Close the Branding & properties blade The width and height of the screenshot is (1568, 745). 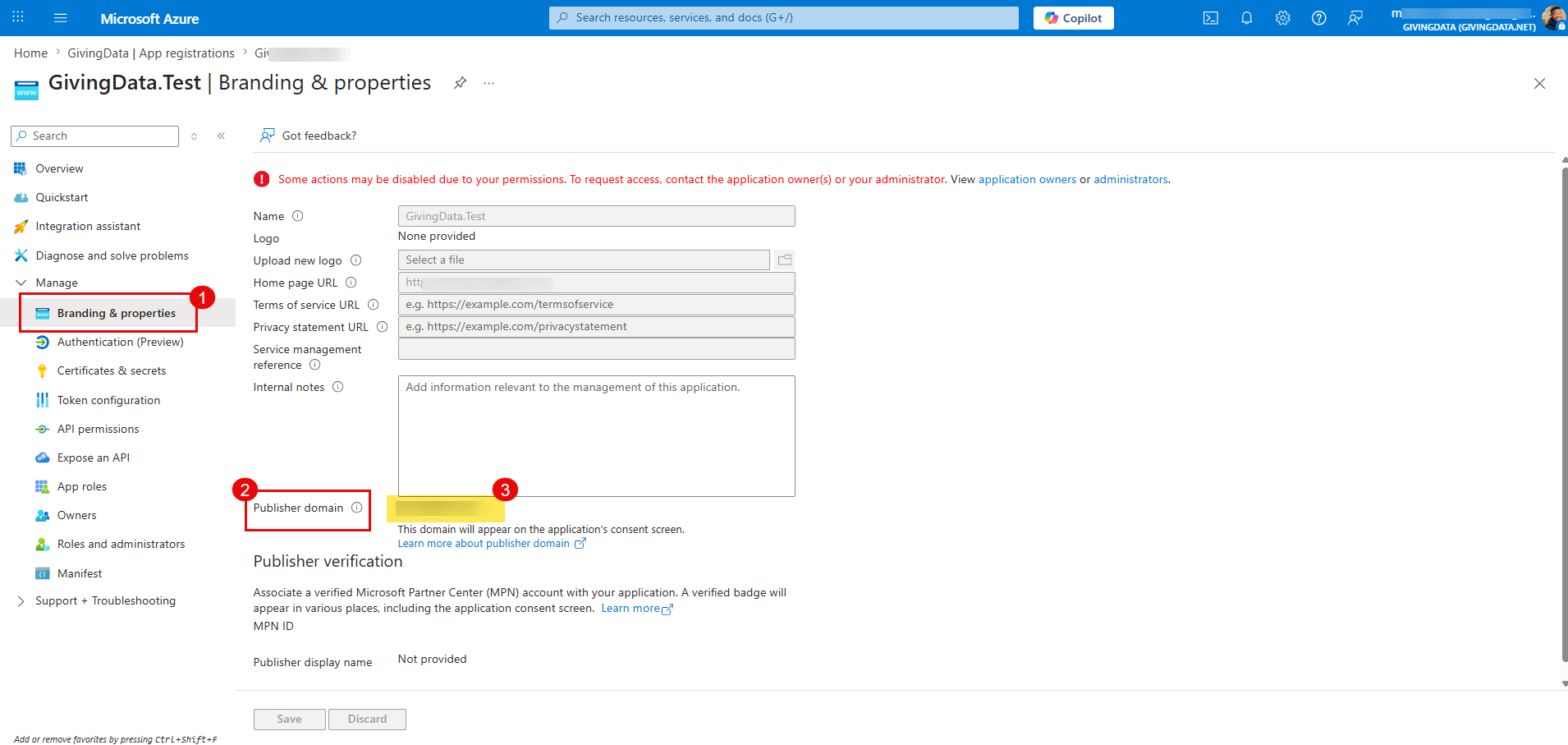(1540, 83)
